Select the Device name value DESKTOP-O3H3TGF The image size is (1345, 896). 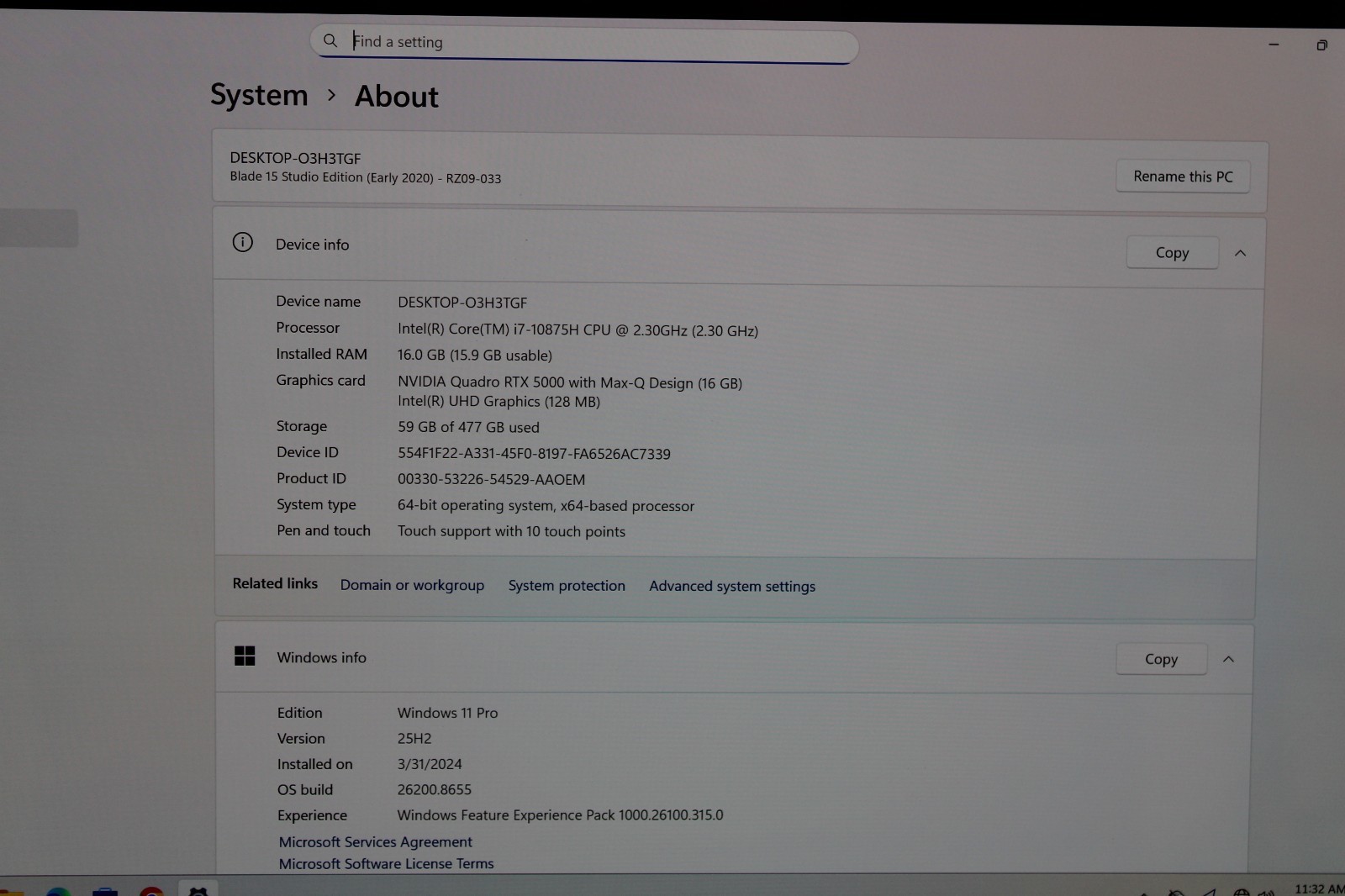click(x=462, y=303)
